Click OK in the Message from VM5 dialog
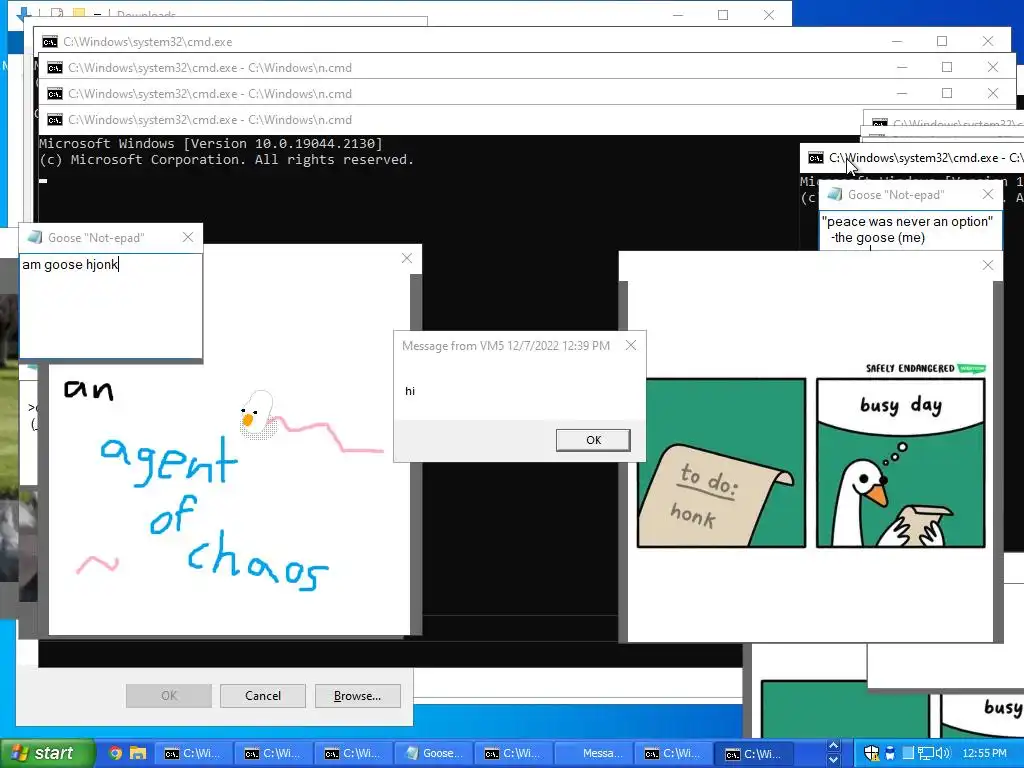 click(x=593, y=440)
